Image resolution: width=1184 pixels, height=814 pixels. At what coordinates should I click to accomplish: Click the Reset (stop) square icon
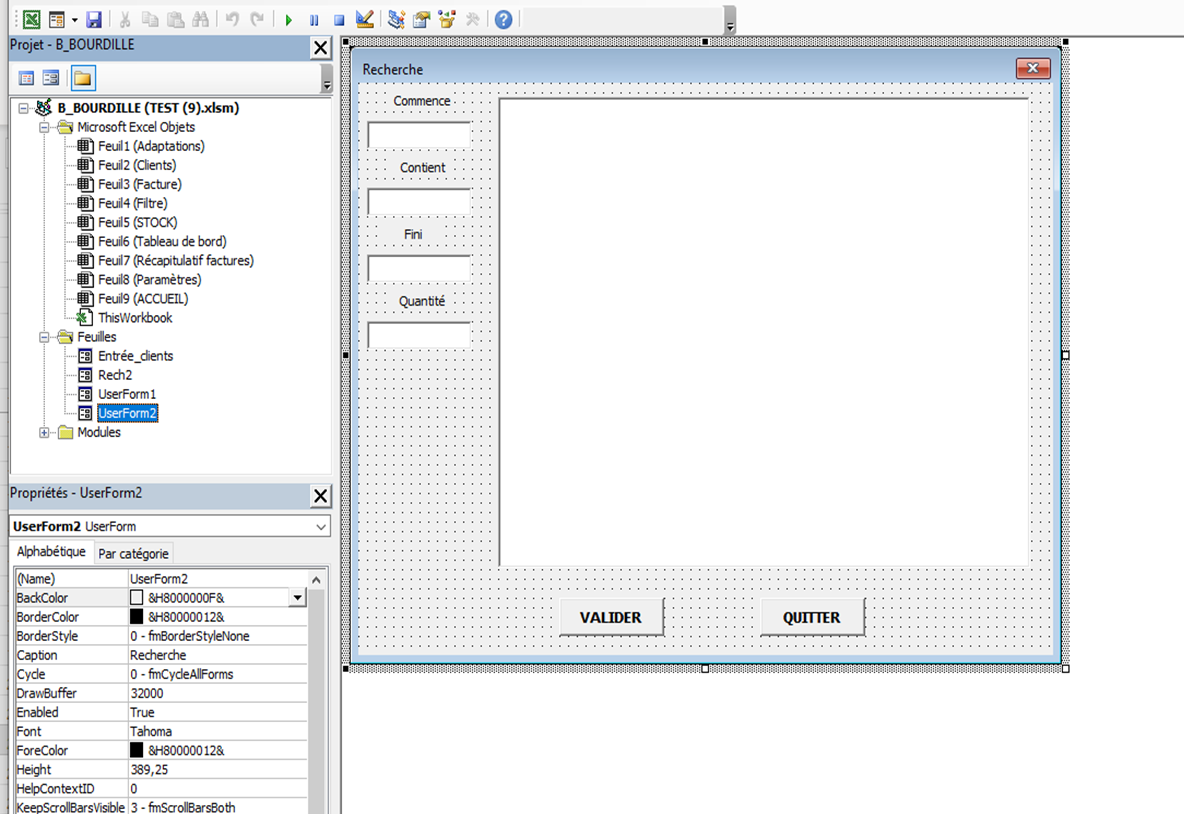click(339, 19)
